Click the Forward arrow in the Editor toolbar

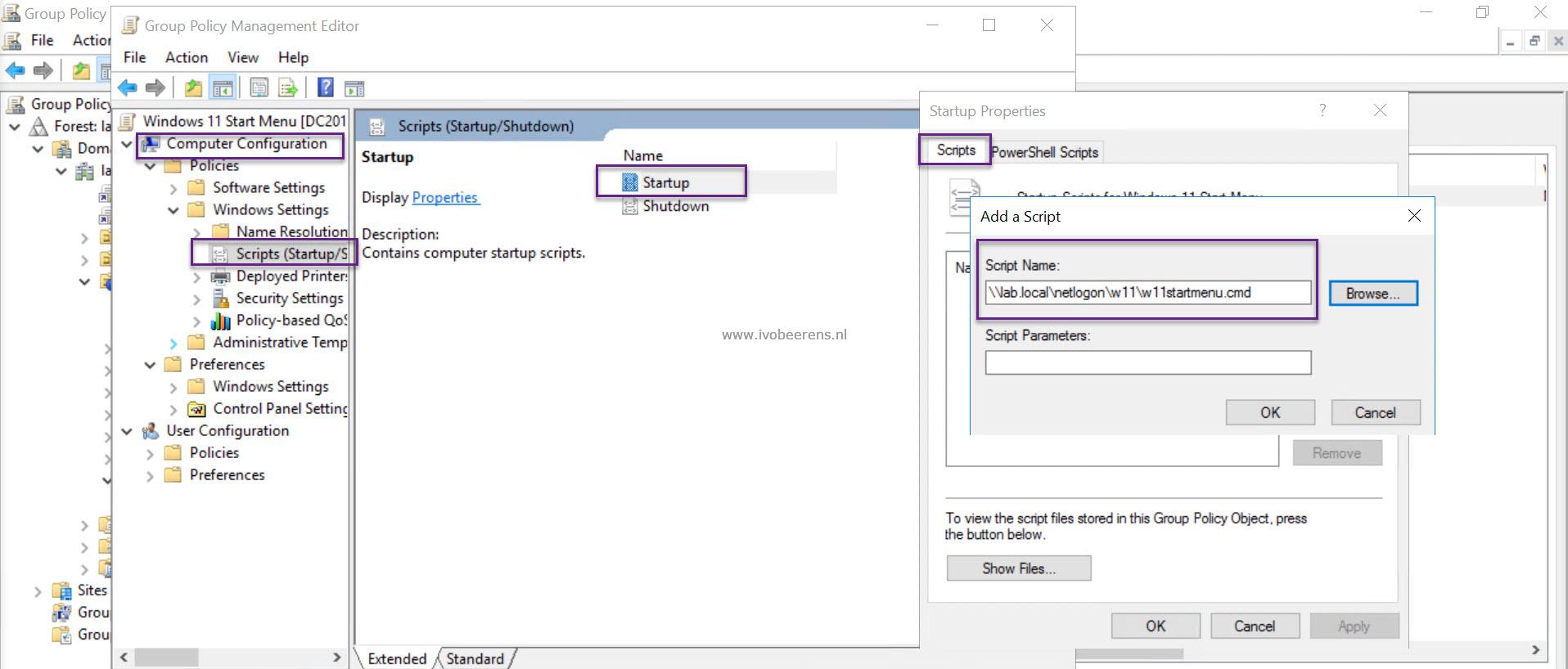(155, 88)
